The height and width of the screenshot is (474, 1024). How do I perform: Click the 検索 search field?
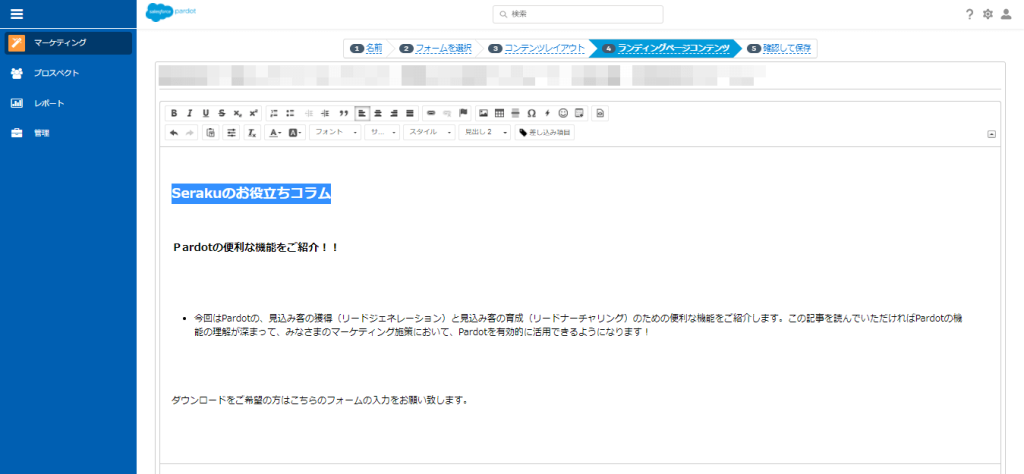click(578, 14)
